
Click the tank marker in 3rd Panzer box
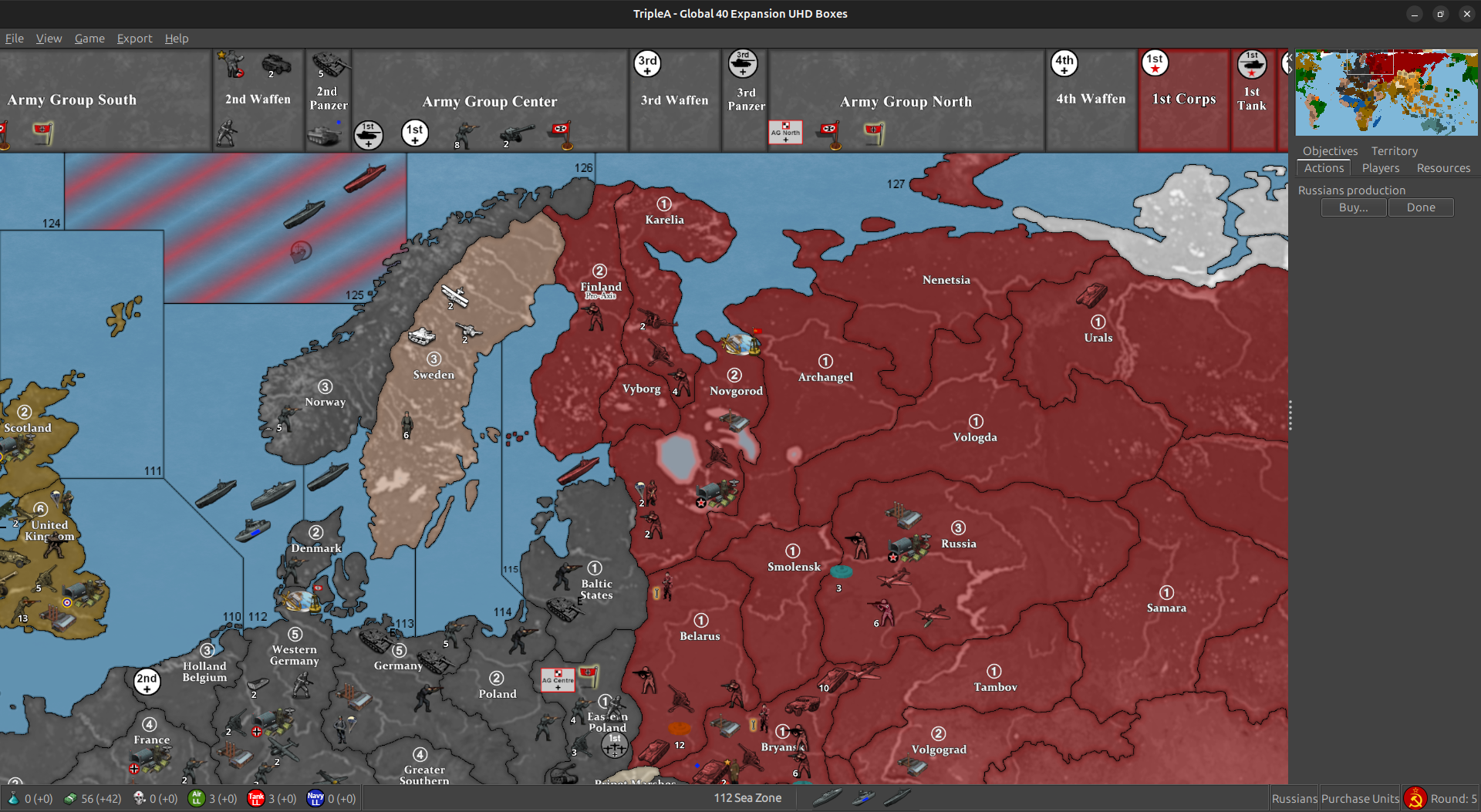743,64
